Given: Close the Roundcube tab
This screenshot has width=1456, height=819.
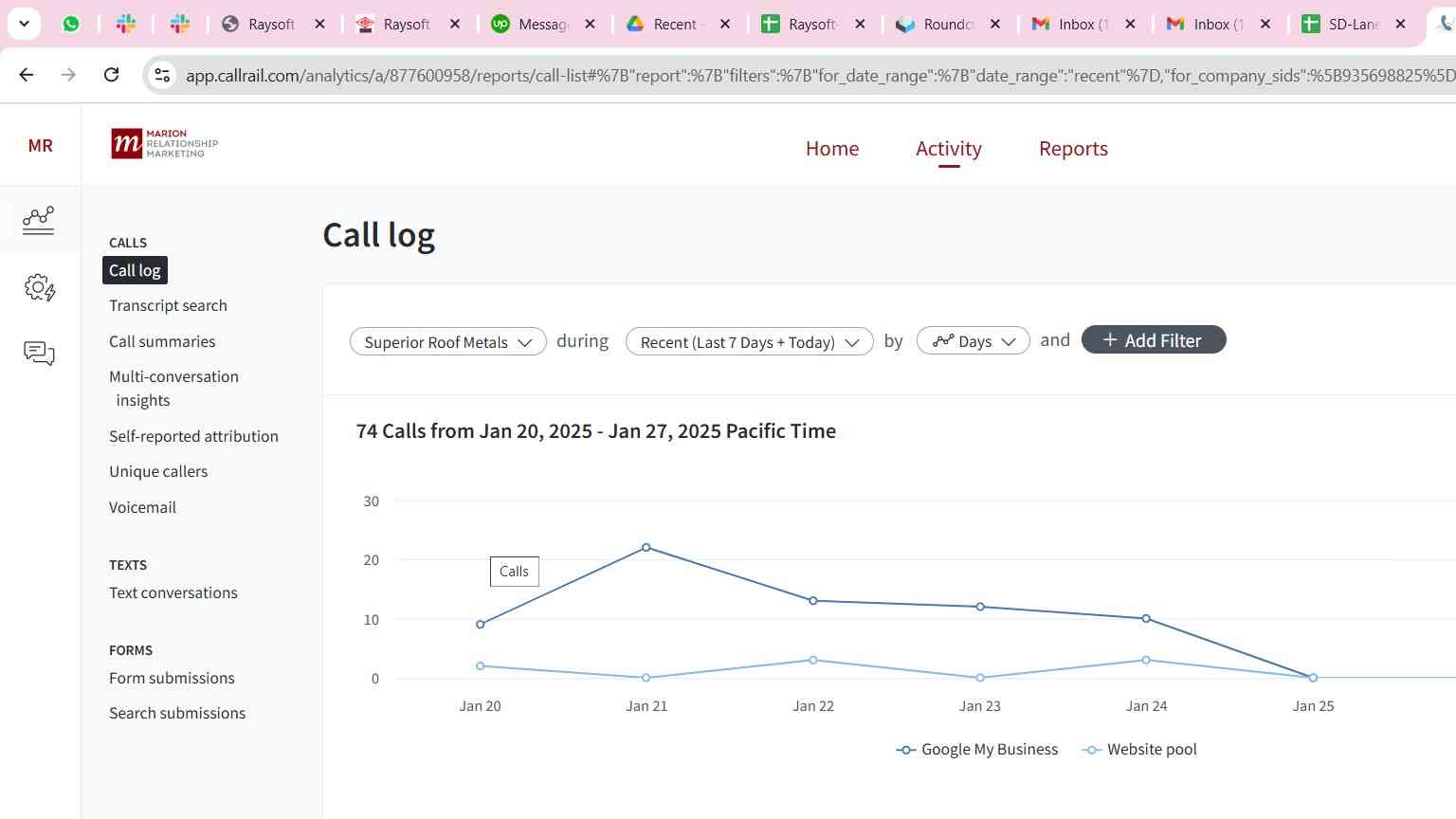Looking at the screenshot, I should [x=995, y=24].
